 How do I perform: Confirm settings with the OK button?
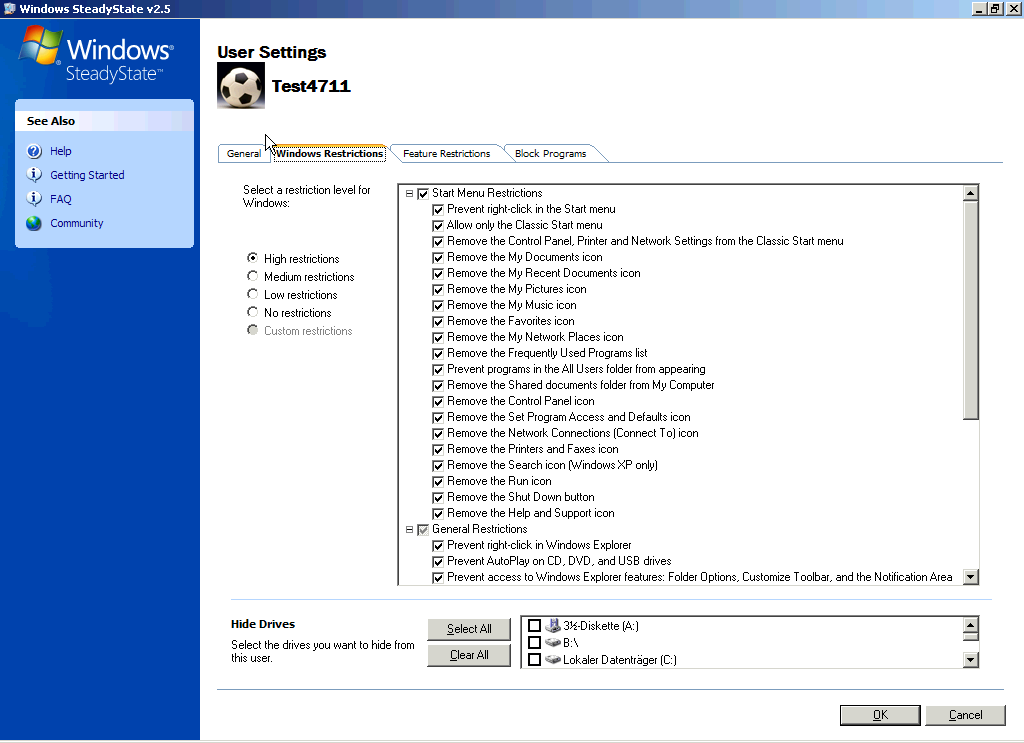click(x=880, y=715)
